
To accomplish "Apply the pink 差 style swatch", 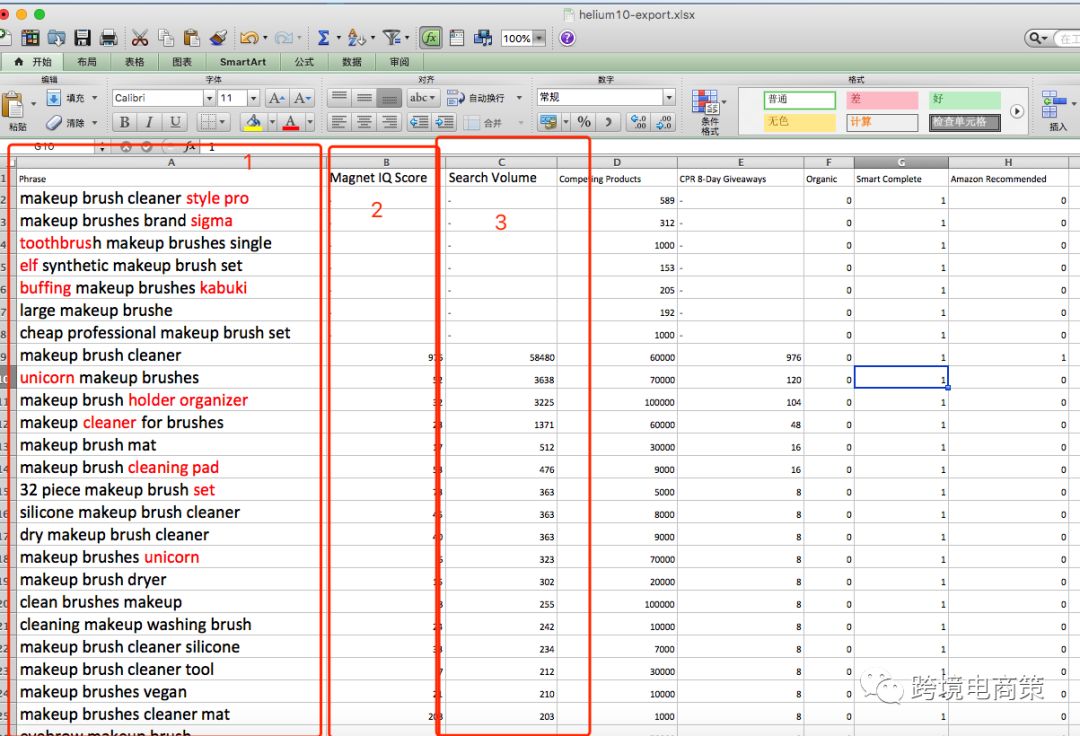I will pyautogui.click(x=882, y=100).
